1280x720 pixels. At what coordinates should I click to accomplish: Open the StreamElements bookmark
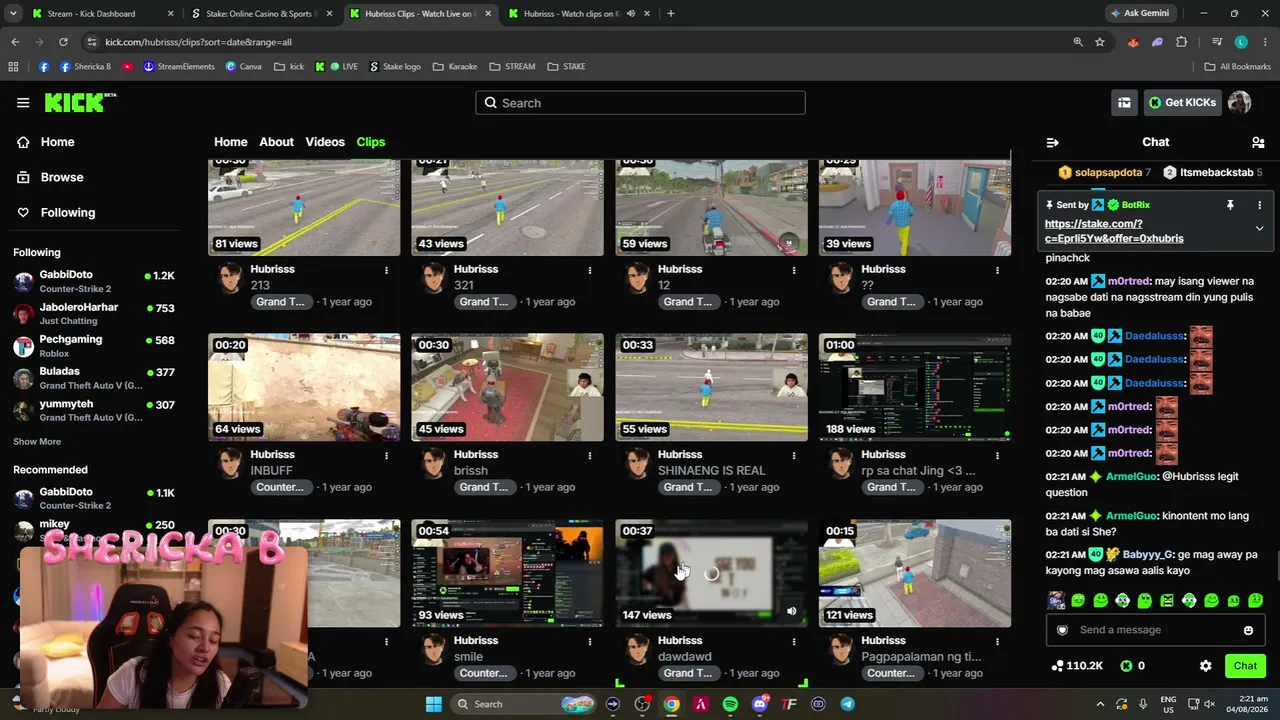point(179,67)
